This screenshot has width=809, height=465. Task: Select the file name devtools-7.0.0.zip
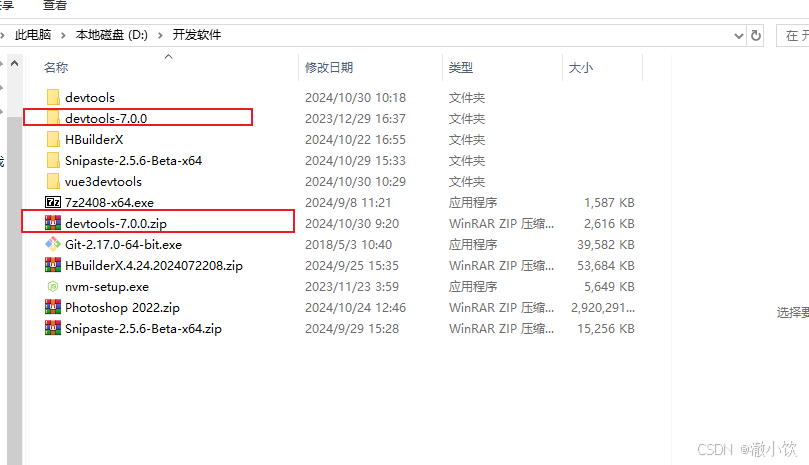[x=116, y=223]
